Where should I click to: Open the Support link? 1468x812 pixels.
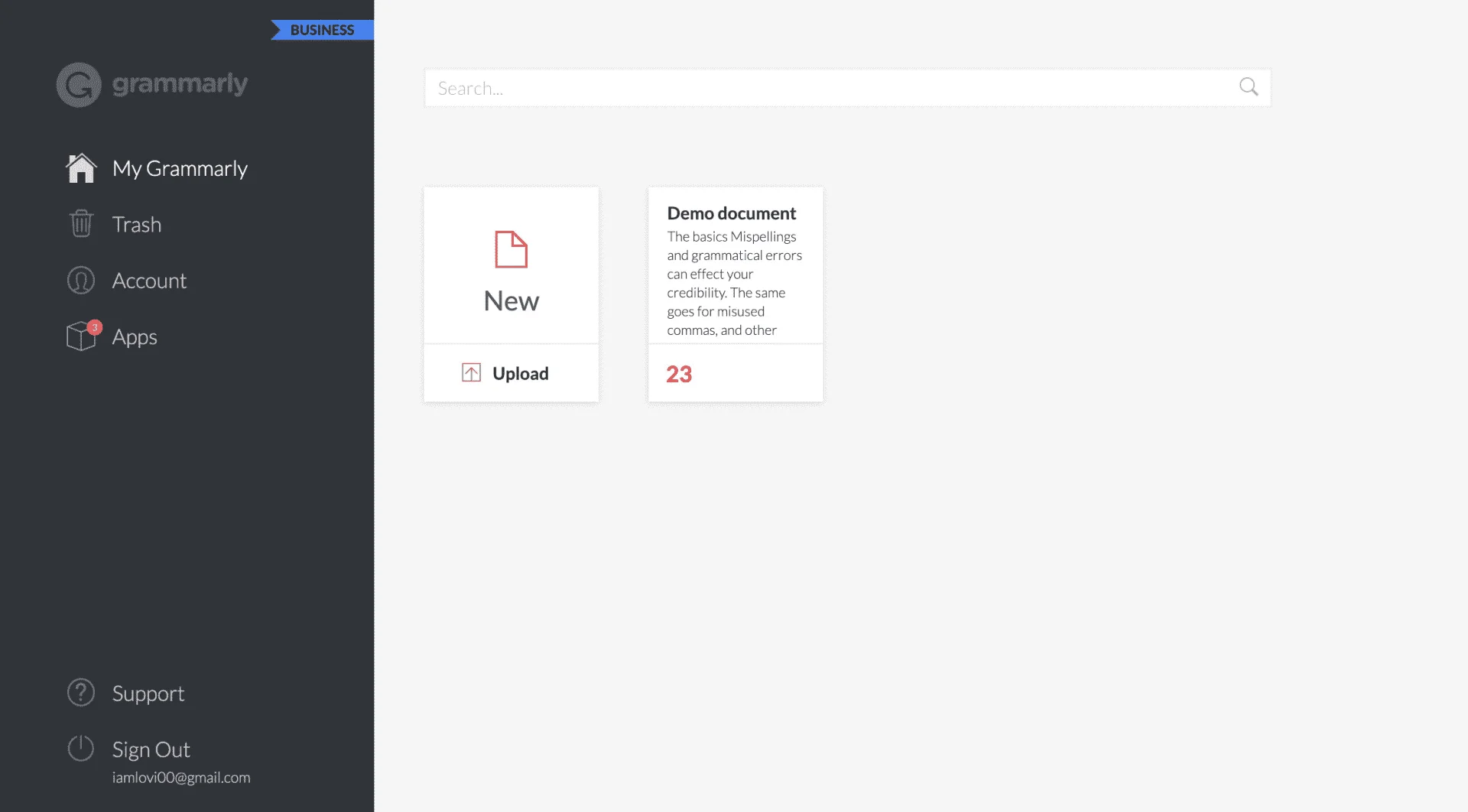point(148,693)
